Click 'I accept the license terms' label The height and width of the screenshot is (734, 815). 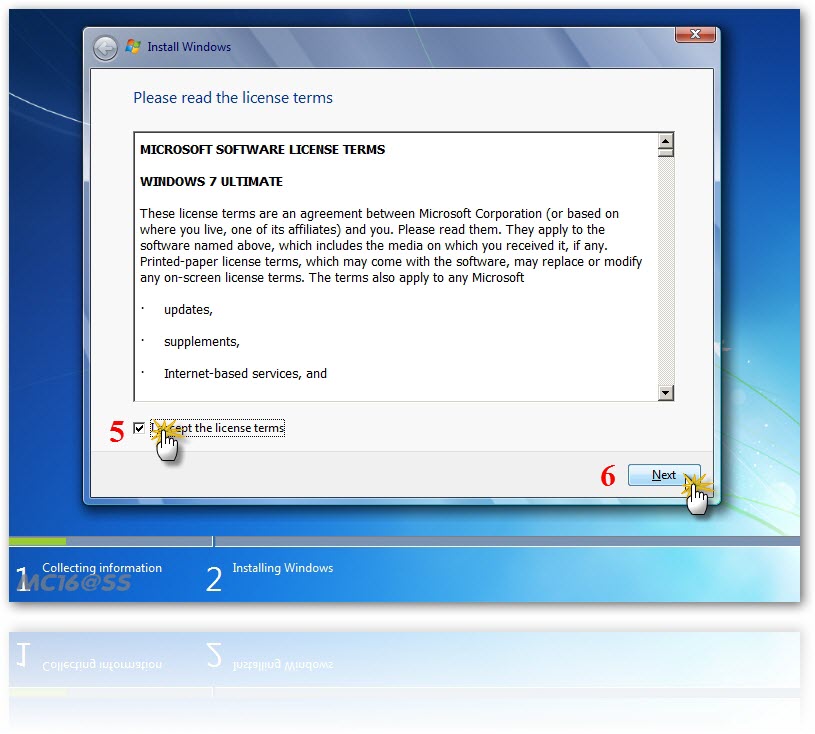[218, 428]
